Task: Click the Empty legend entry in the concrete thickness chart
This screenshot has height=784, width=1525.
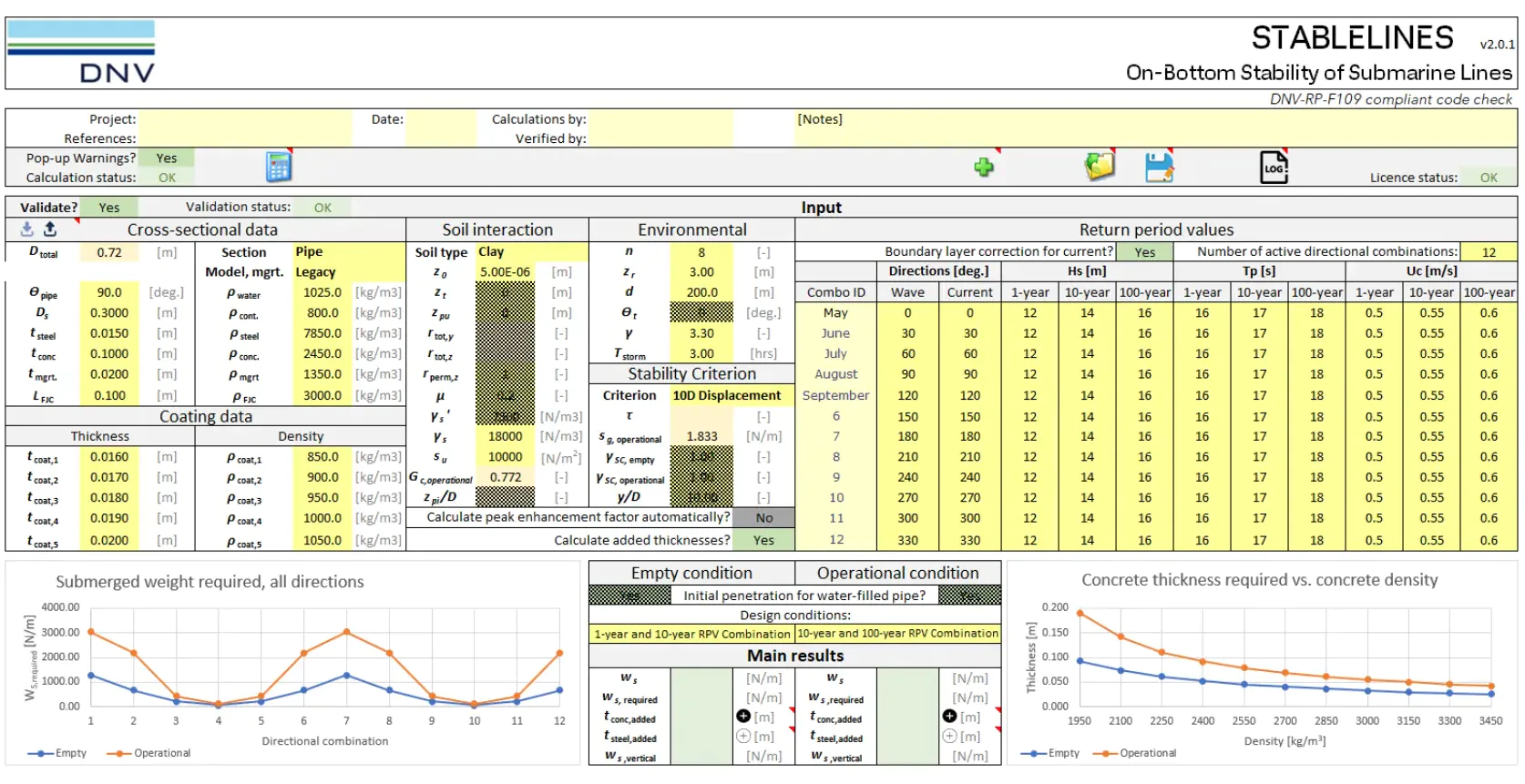Action: pos(1050,753)
